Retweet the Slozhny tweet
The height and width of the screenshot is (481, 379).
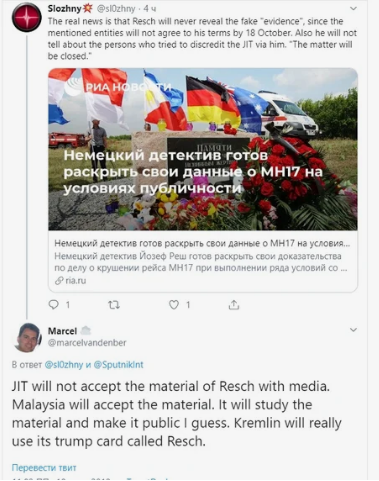114,305
